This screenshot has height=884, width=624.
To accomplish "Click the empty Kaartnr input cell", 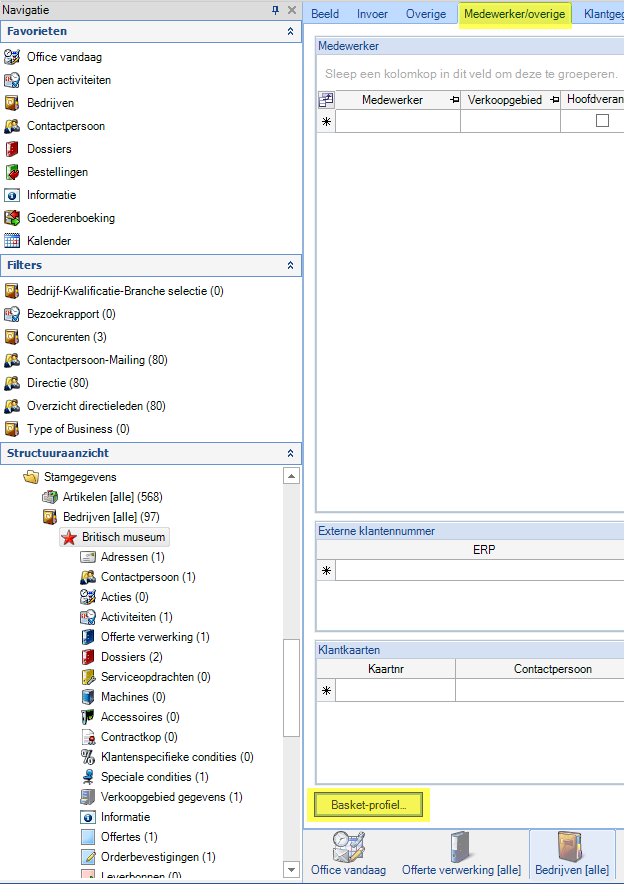I will click(x=395, y=690).
